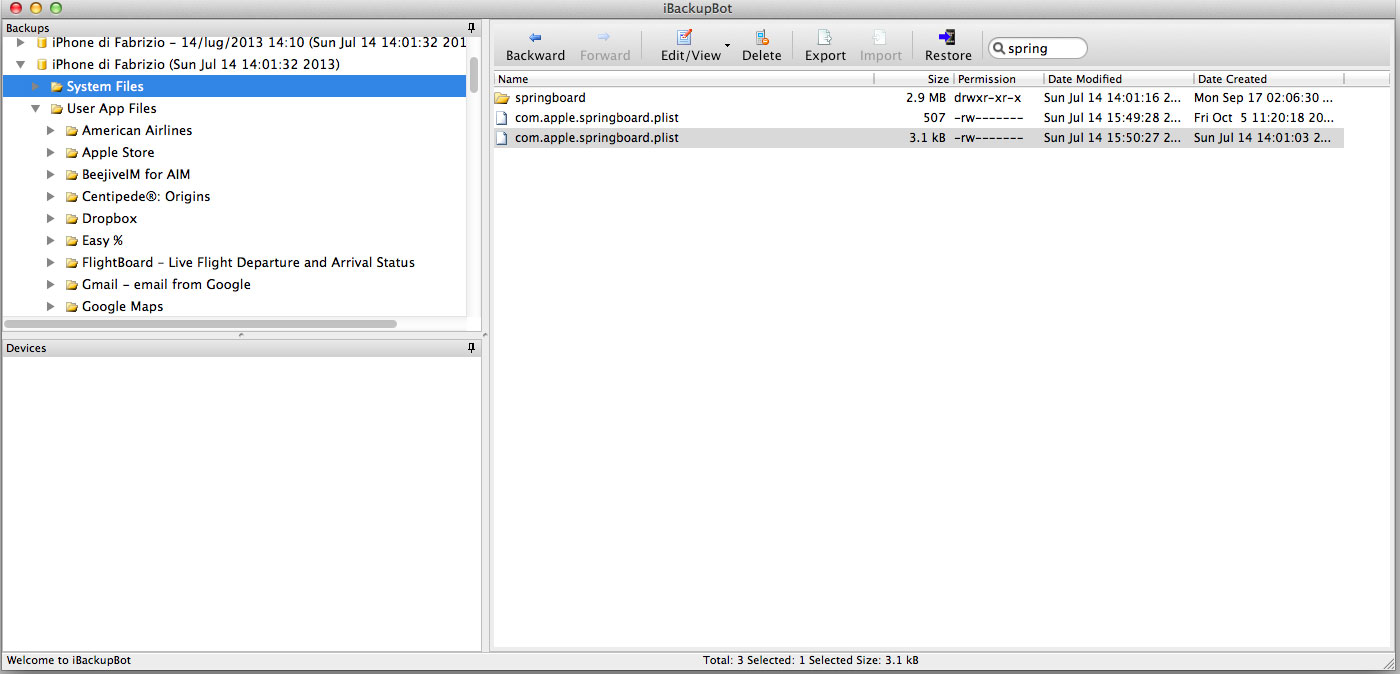Click the Export toolbar icon
The height and width of the screenshot is (674, 1400).
825,38
